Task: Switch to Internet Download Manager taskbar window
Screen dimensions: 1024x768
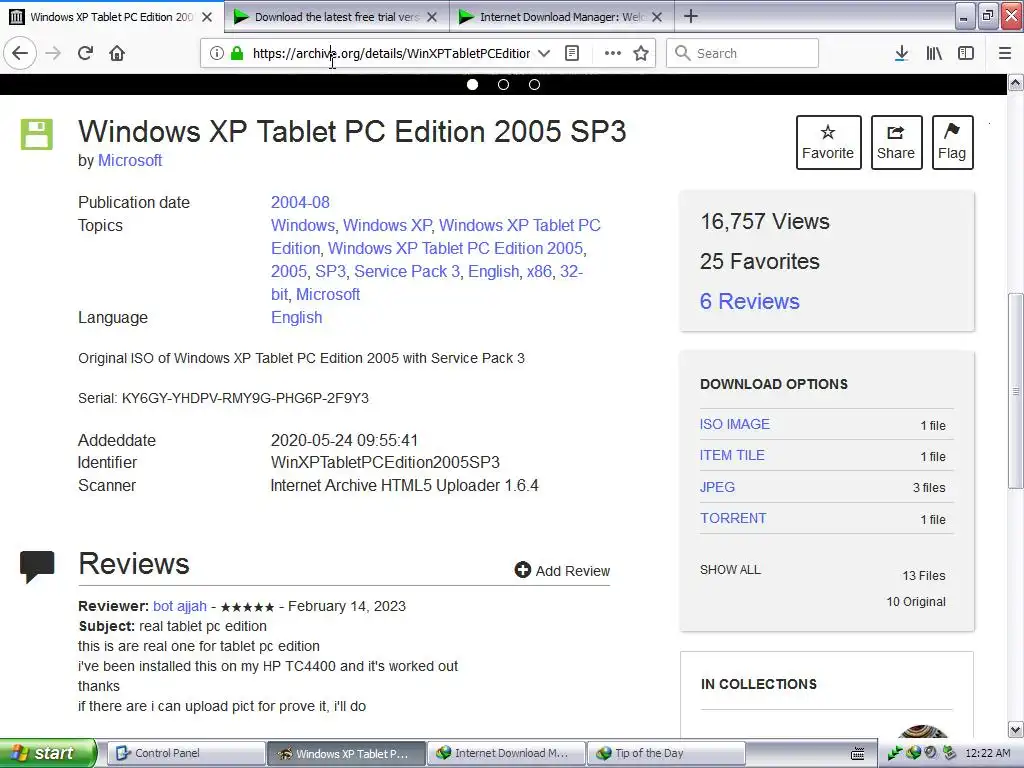Action: (x=507, y=754)
